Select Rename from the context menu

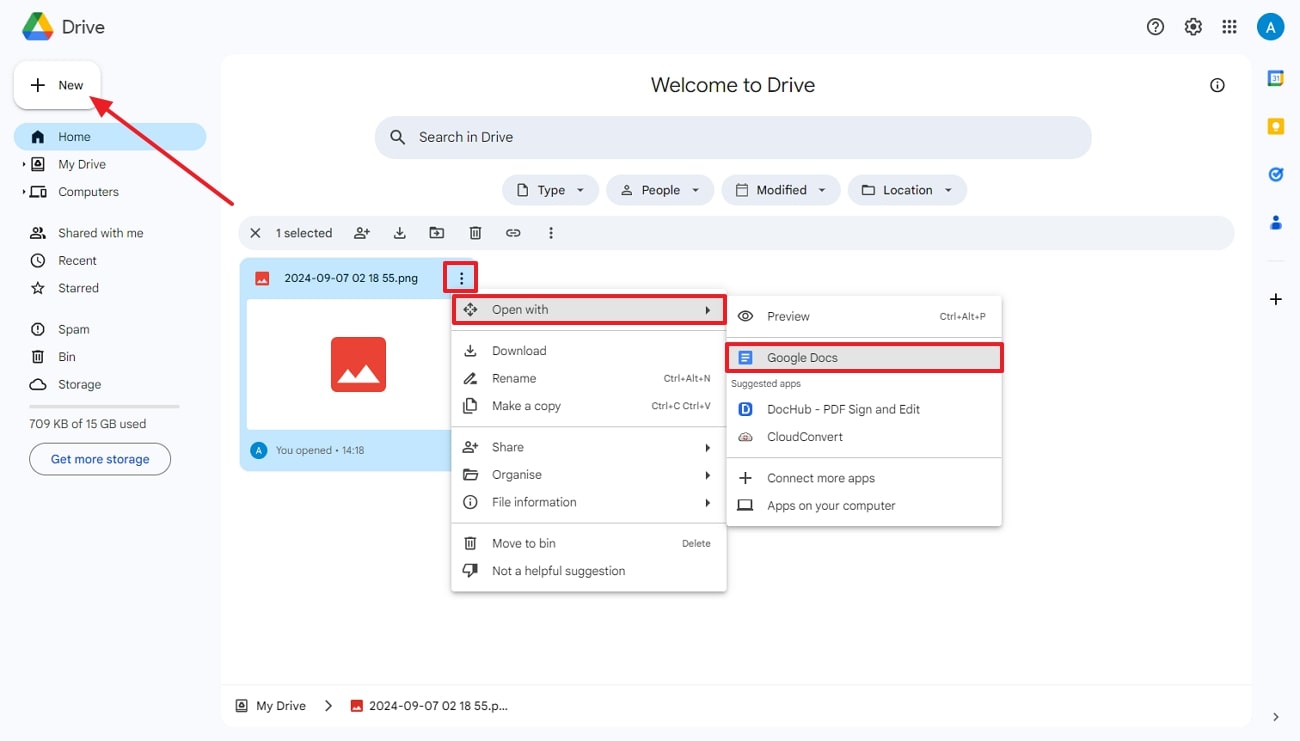click(x=589, y=378)
